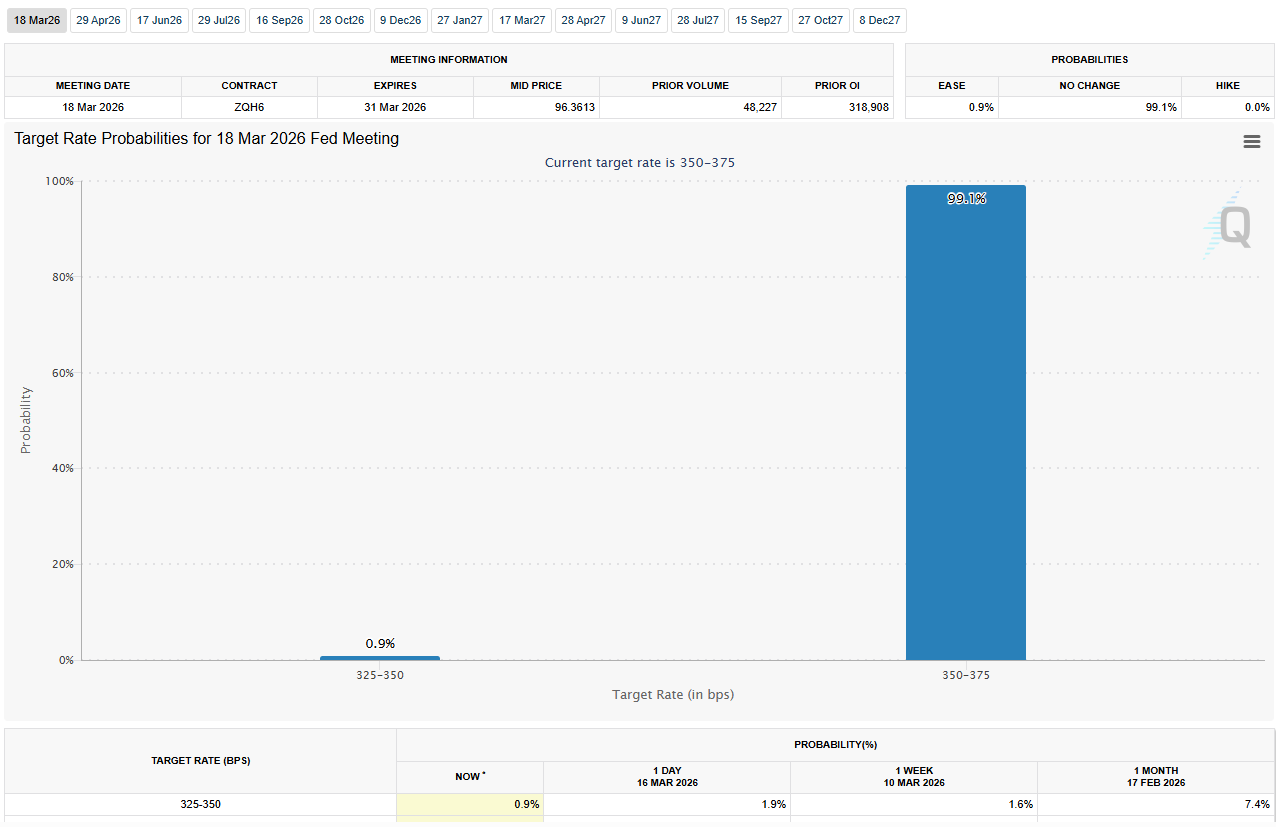This screenshot has width=1276, height=827.
Task: Open the 8 Dec27 meeting view
Action: coord(879,20)
